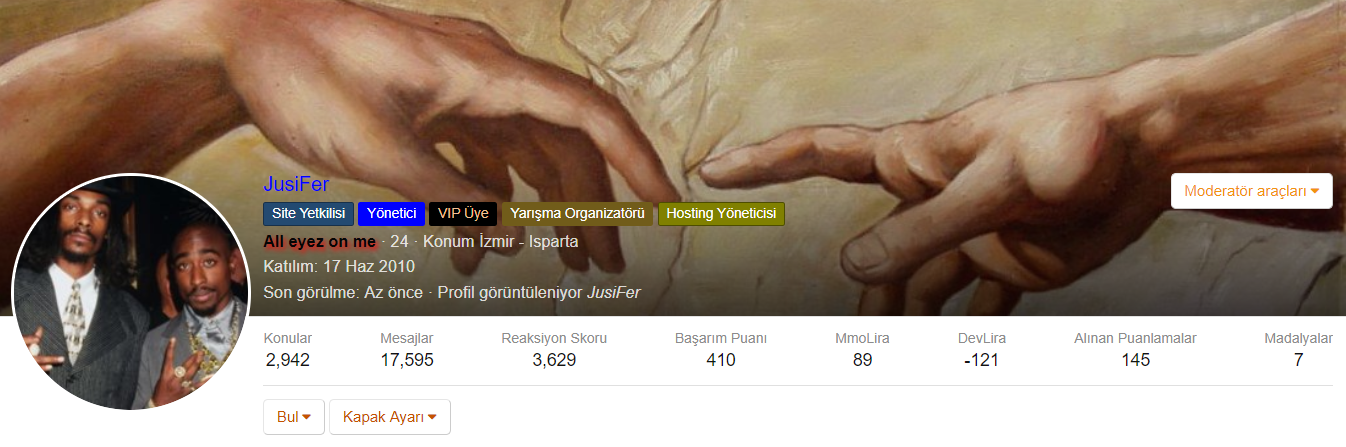View the Madalyalar count 7
This screenshot has height=447, width=1346.
[x=1298, y=360]
